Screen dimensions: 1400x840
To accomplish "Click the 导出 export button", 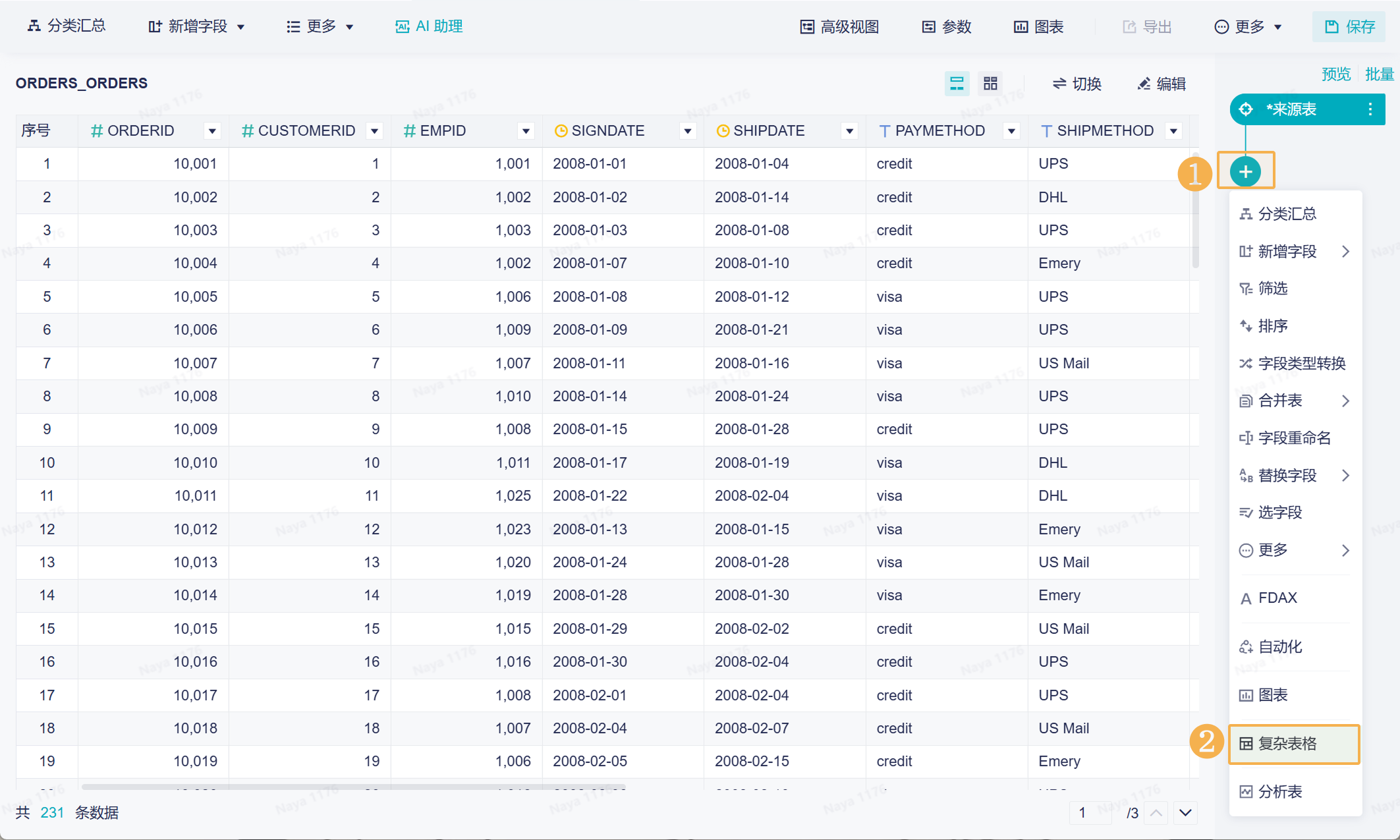I will [1147, 26].
